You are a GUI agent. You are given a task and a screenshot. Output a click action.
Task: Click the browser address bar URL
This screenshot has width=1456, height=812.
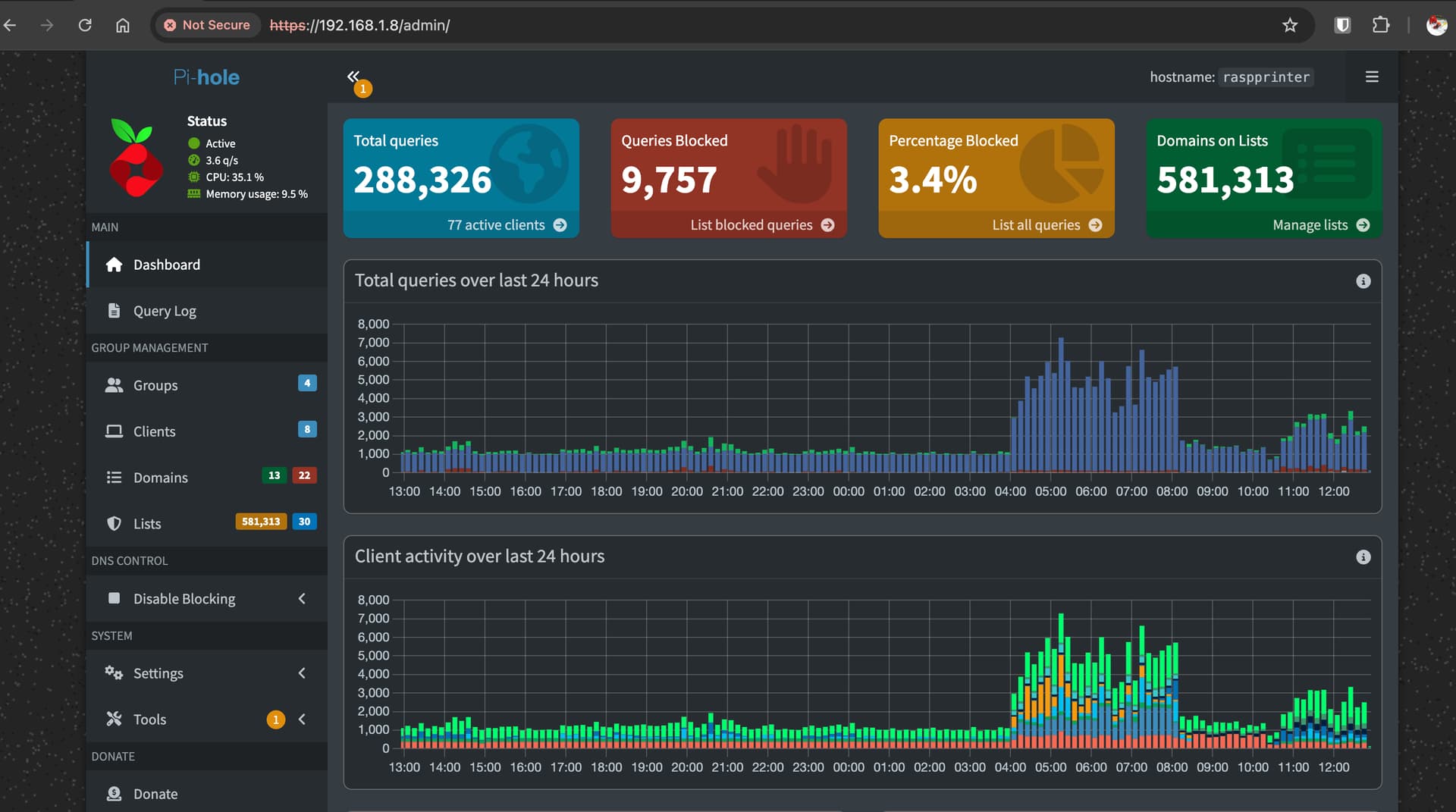[x=359, y=25]
